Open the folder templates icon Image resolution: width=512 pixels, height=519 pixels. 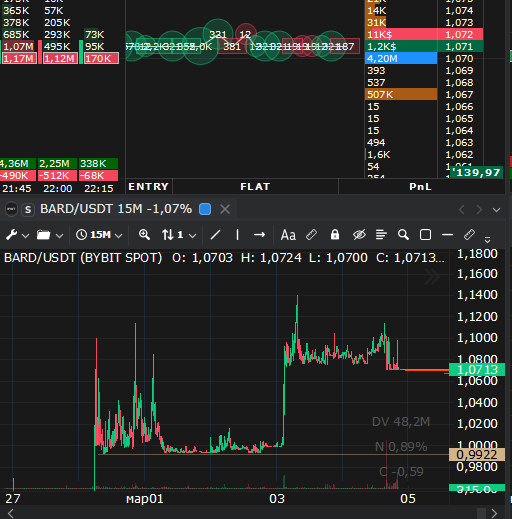pos(43,235)
